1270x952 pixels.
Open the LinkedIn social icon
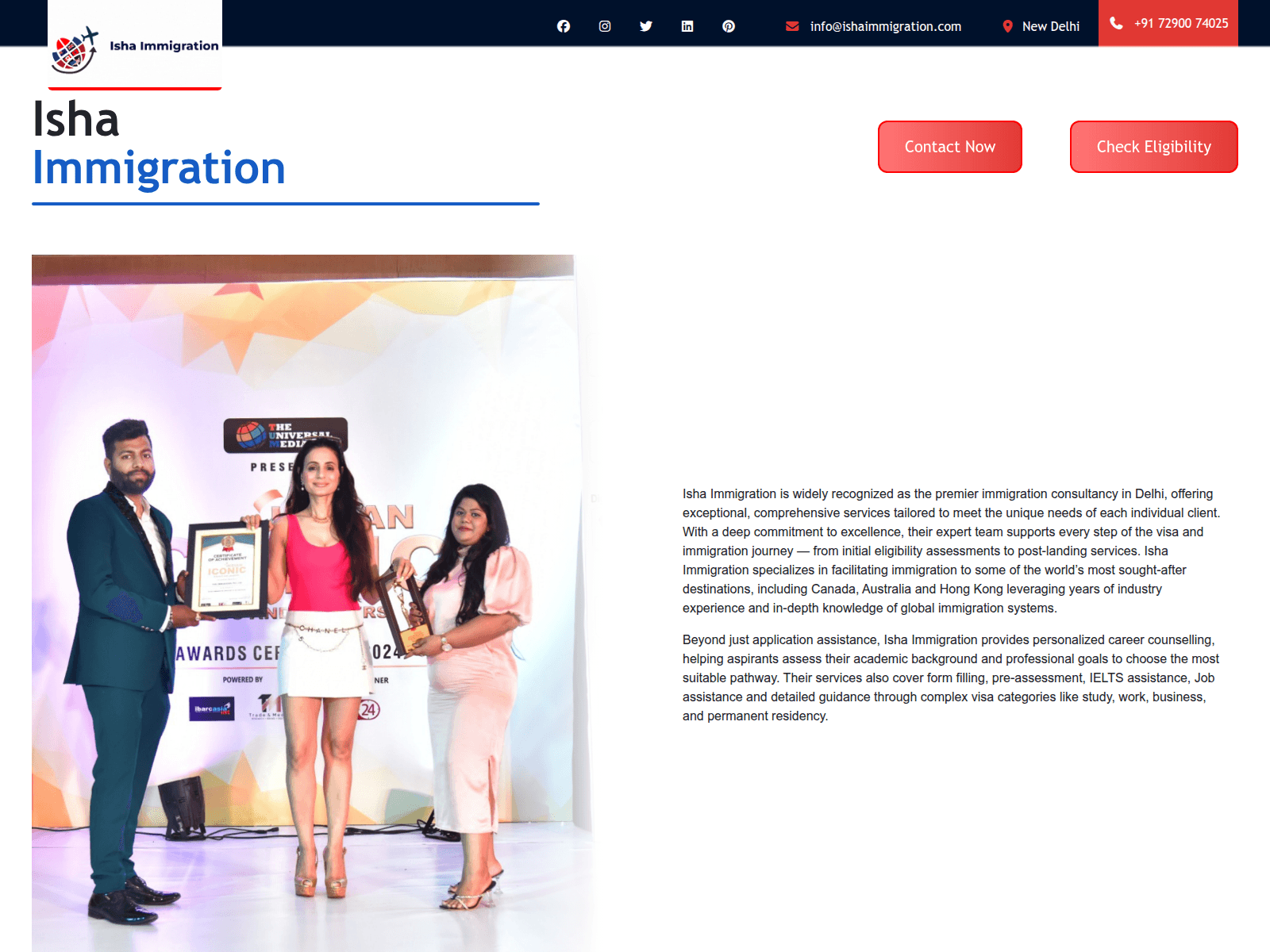tap(687, 26)
